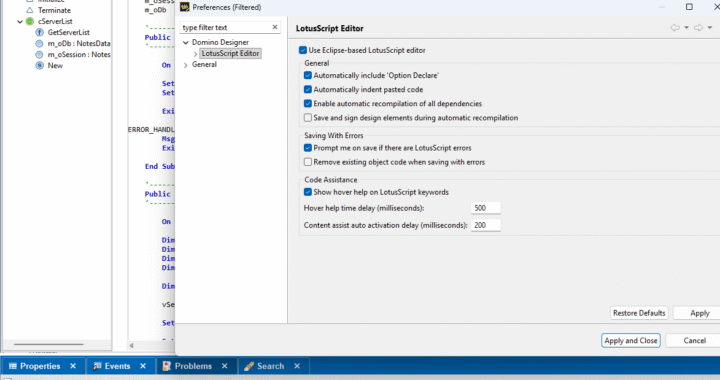This screenshot has height=380, width=720.
Task: Click the code editor scroll left arrow
Action: (131, 345)
